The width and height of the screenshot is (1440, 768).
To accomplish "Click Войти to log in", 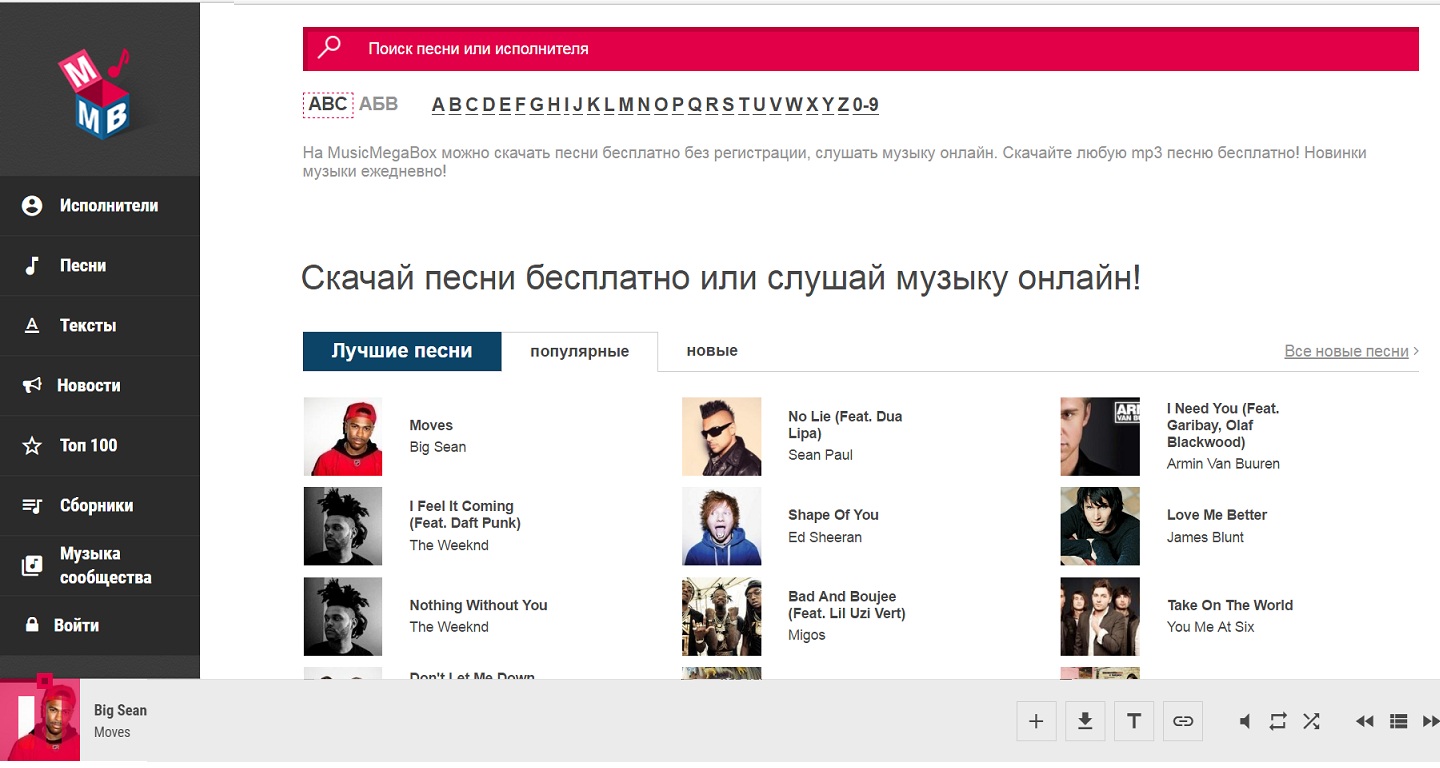I will [x=76, y=626].
